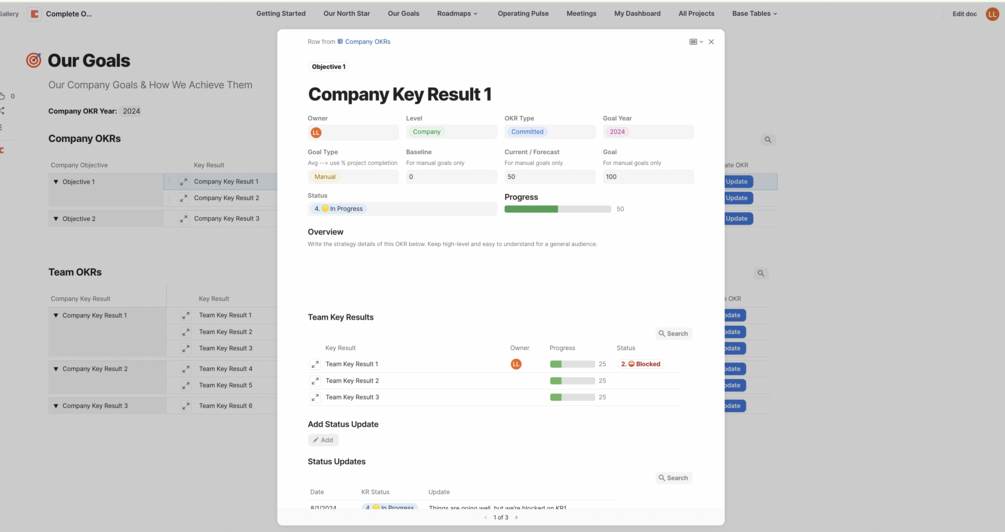Viewport: 1005px width, 532px height.
Task: Expand Team Key Result 5 row icon
Action: (x=185, y=386)
